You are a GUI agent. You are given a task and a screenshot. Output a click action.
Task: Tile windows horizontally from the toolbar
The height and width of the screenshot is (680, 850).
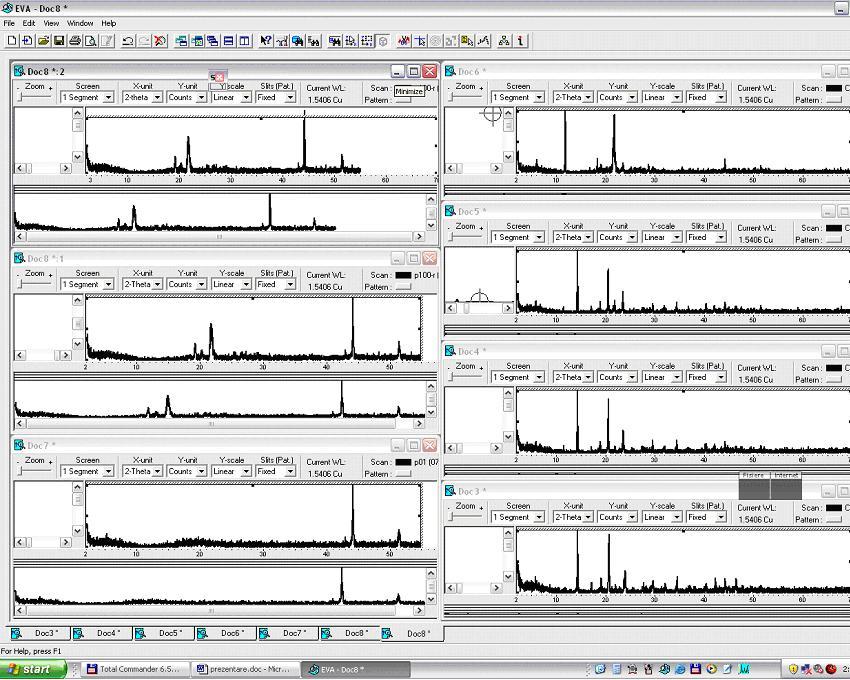pos(228,41)
